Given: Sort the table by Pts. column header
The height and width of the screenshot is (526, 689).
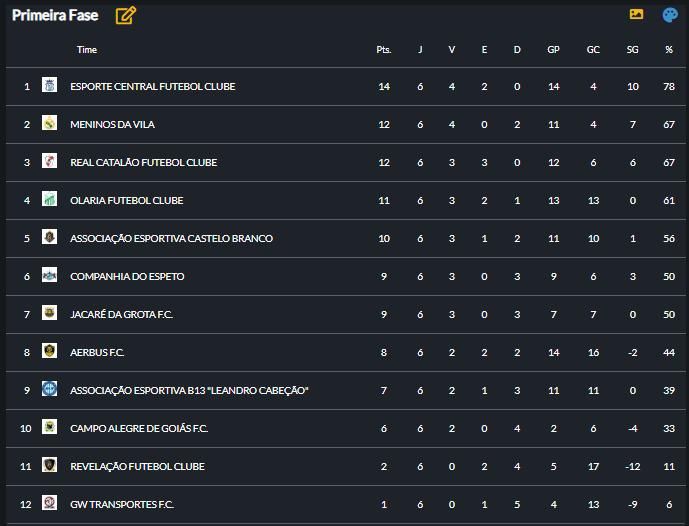Looking at the screenshot, I should pos(384,49).
